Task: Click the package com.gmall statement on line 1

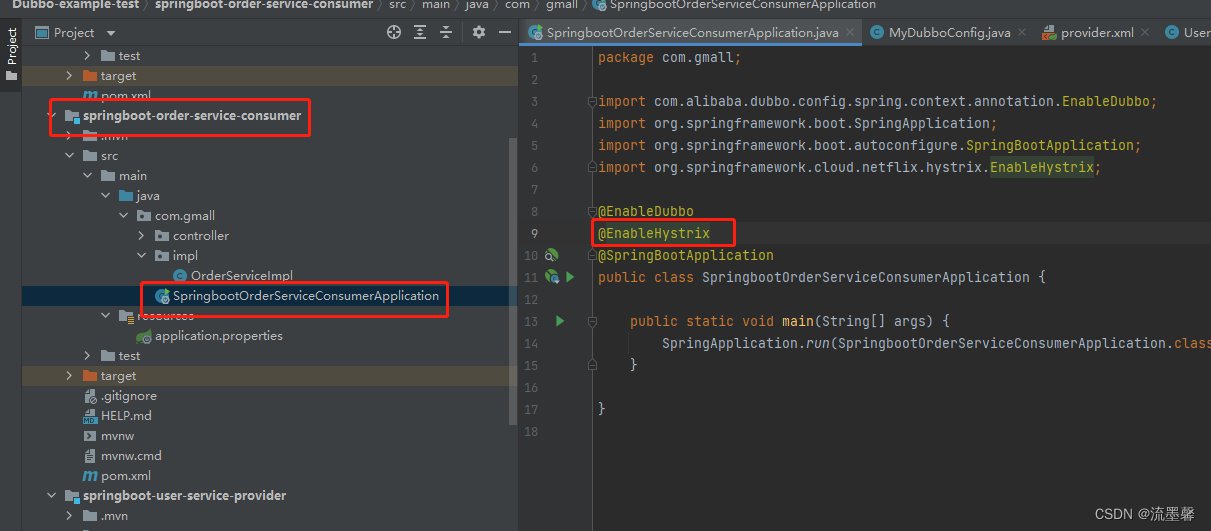Action: tap(670, 57)
